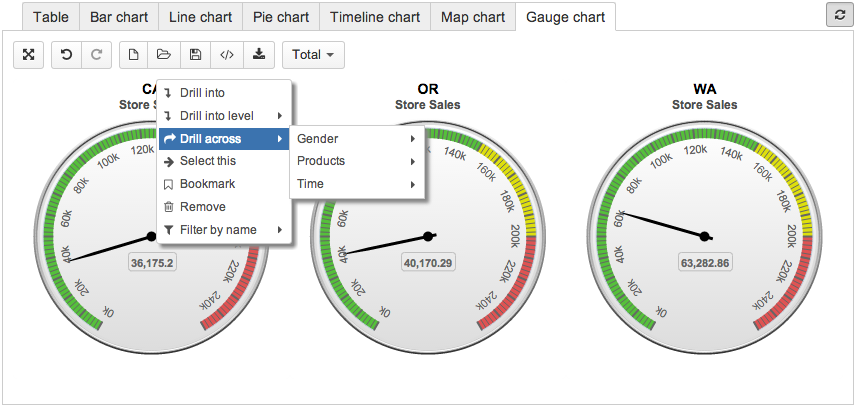Open the Total dropdown
Screen dimensions: 856x407
(313, 54)
